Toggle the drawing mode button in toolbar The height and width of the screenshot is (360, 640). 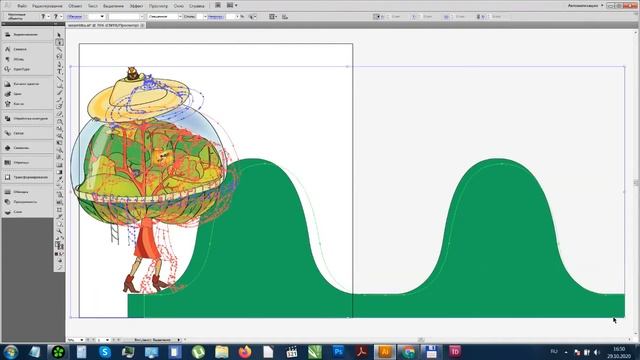[59, 260]
